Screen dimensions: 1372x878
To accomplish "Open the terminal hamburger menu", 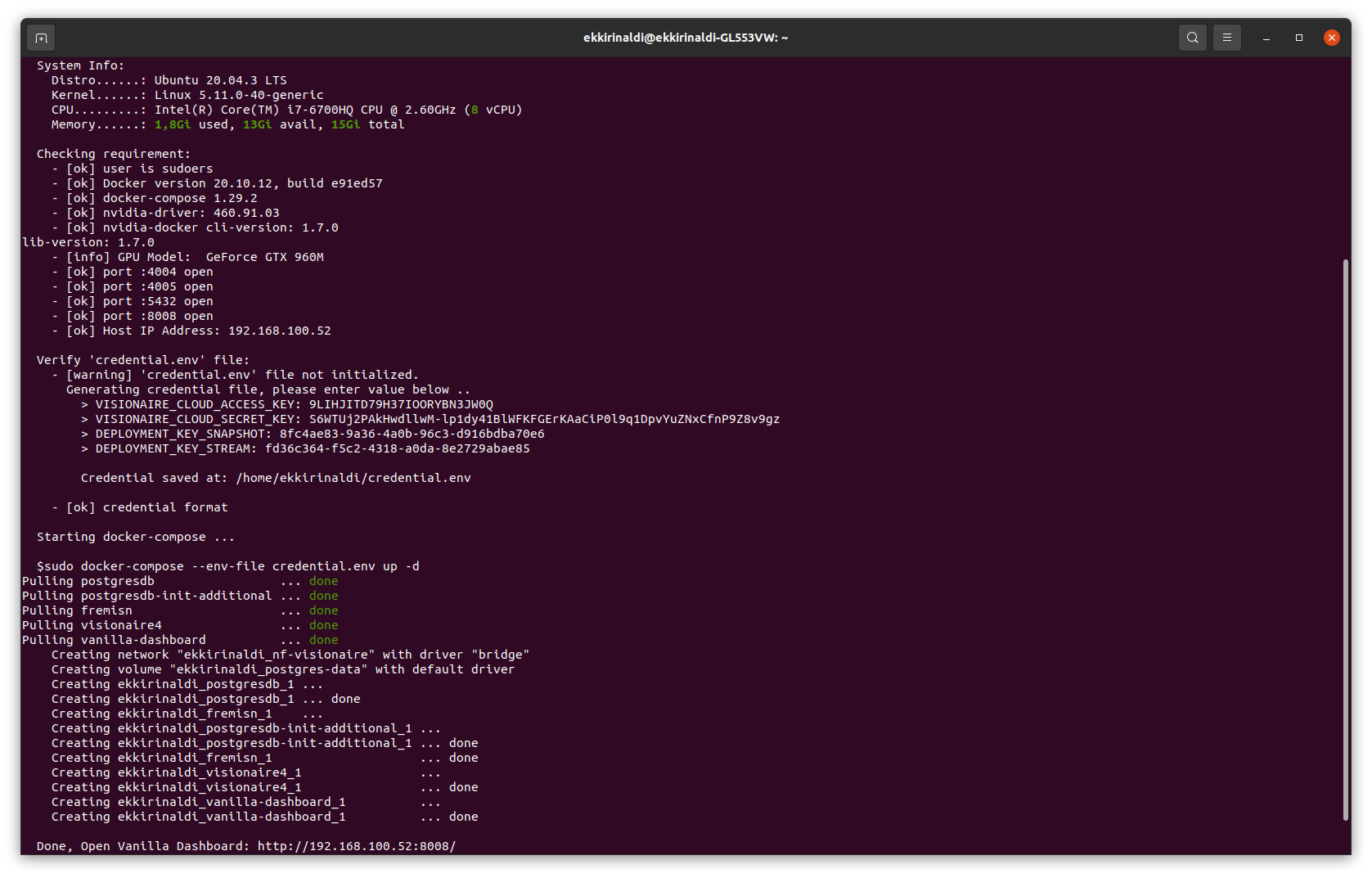I will point(1226,38).
